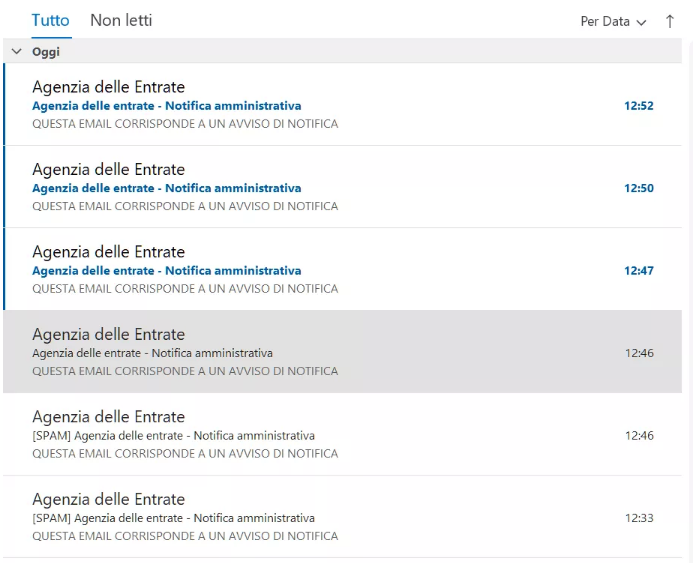
Task: Click the bold 12:52 timestamp
Action: pos(638,106)
